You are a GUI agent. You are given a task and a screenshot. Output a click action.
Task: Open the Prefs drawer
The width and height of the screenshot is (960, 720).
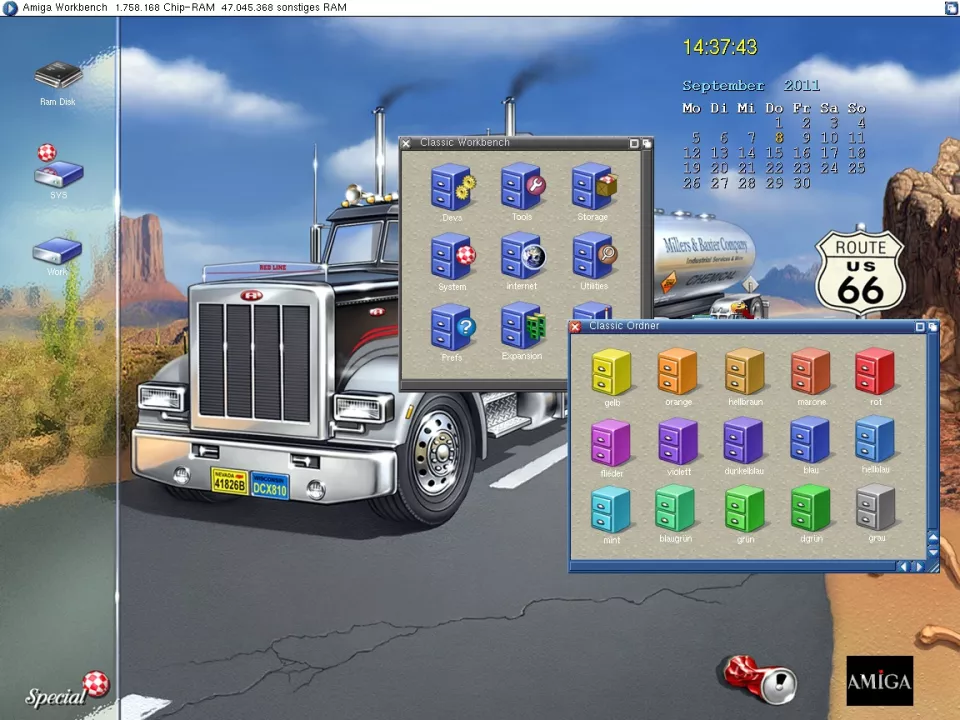pyautogui.click(x=451, y=328)
